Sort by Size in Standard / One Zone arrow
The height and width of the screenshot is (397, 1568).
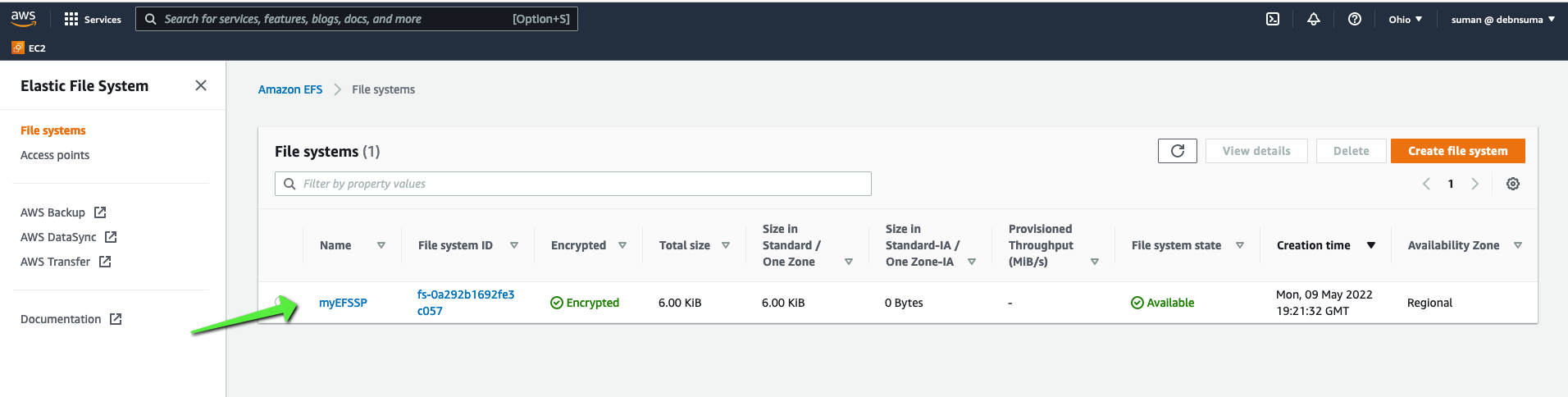coord(849,262)
